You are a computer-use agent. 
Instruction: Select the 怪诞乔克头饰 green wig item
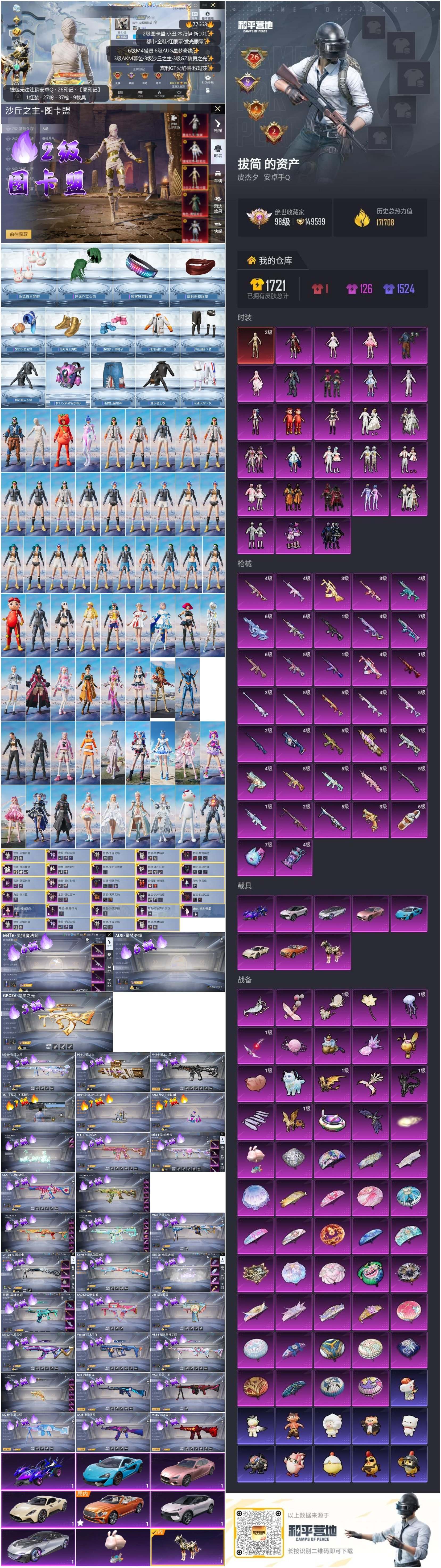tap(85, 275)
